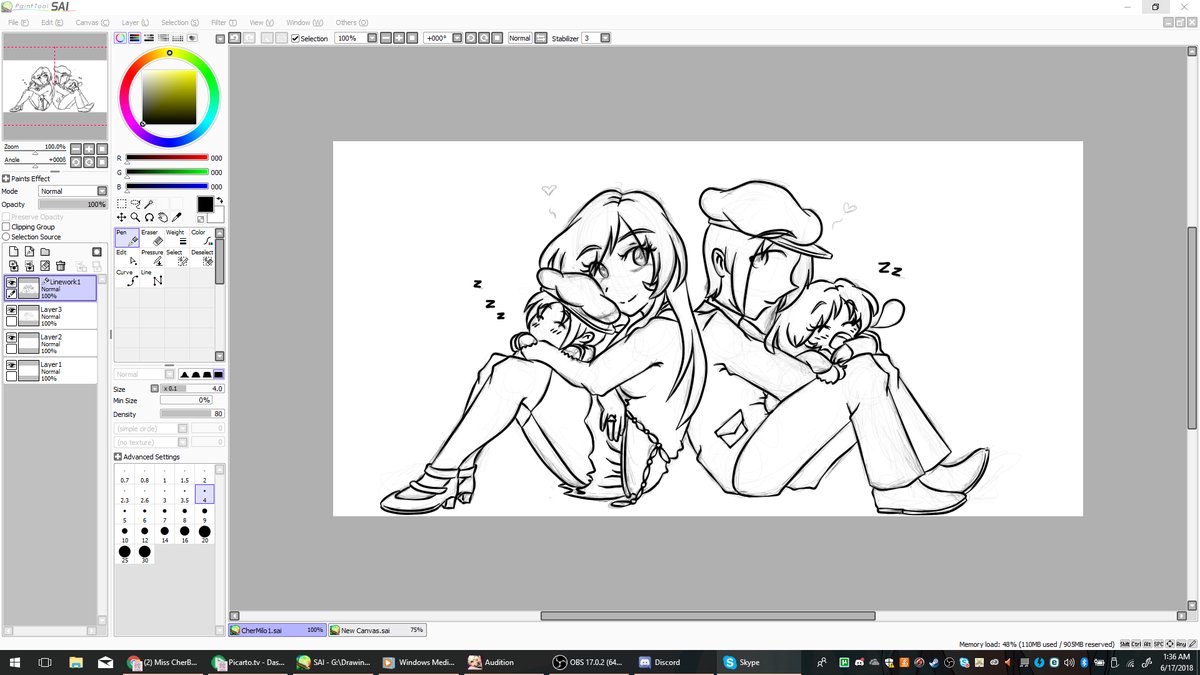Pick the magic wand selection tool
This screenshot has height=675, width=1200.
pyautogui.click(x=149, y=204)
